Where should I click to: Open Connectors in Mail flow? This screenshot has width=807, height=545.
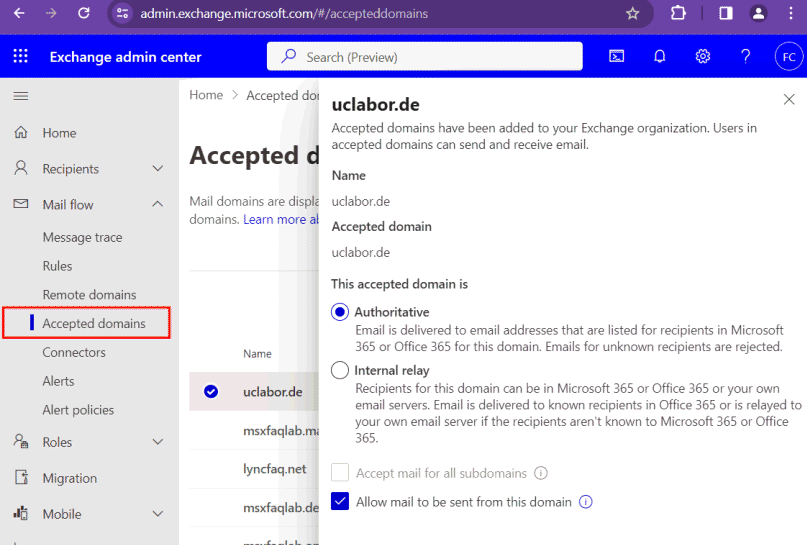coord(74,353)
